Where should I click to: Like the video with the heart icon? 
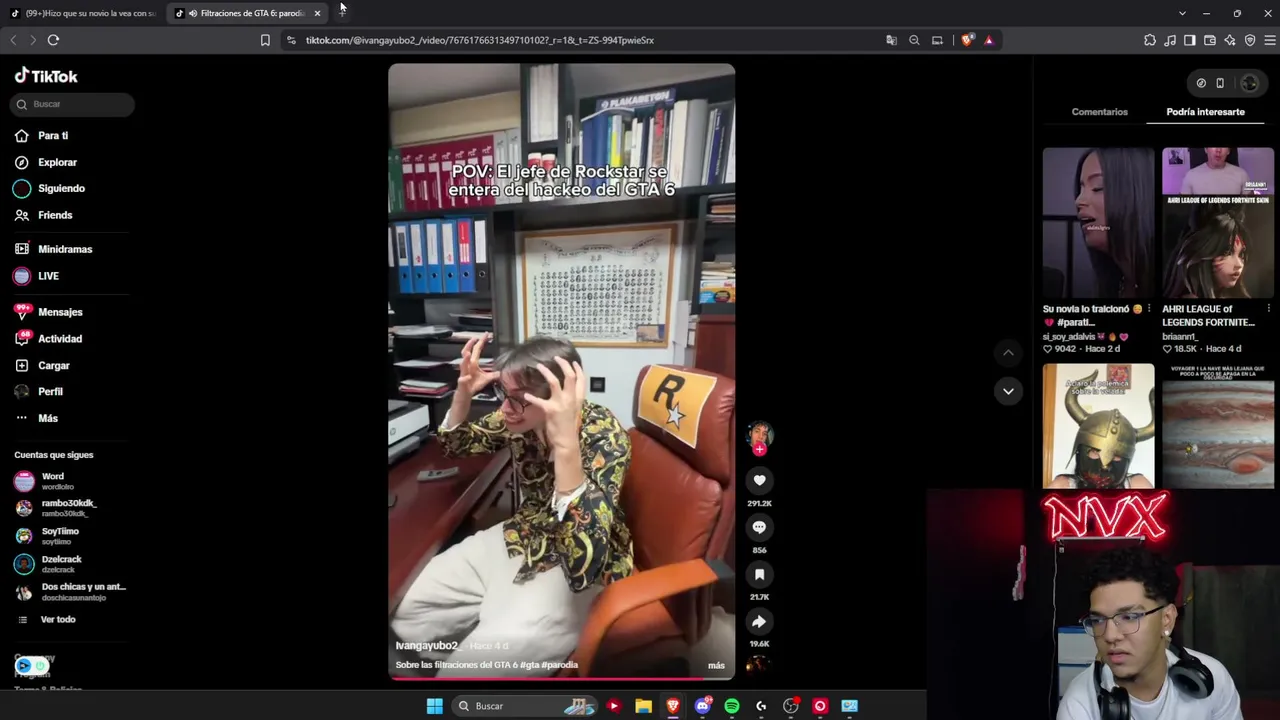click(759, 481)
